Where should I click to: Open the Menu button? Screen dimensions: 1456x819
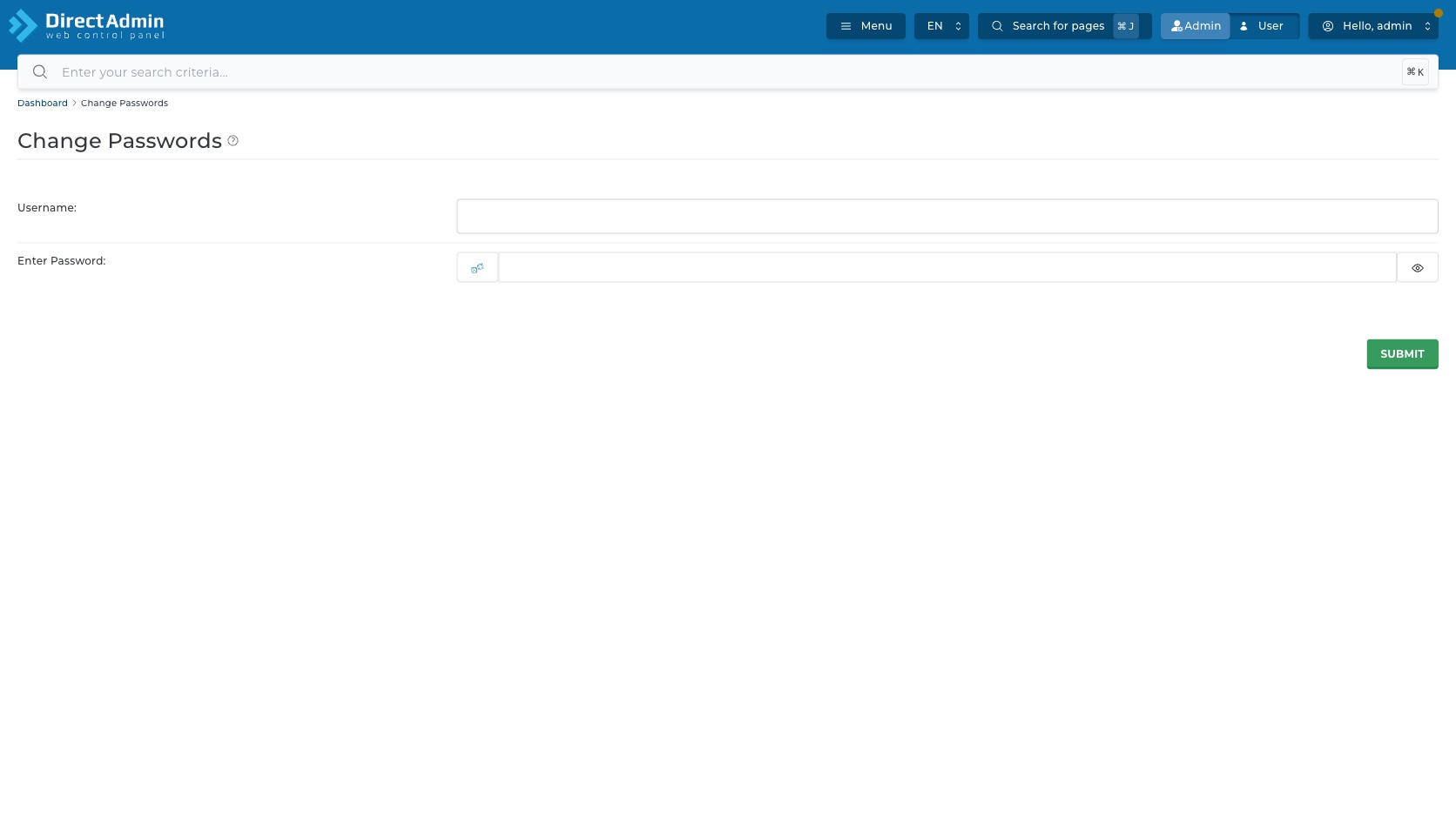pos(866,26)
